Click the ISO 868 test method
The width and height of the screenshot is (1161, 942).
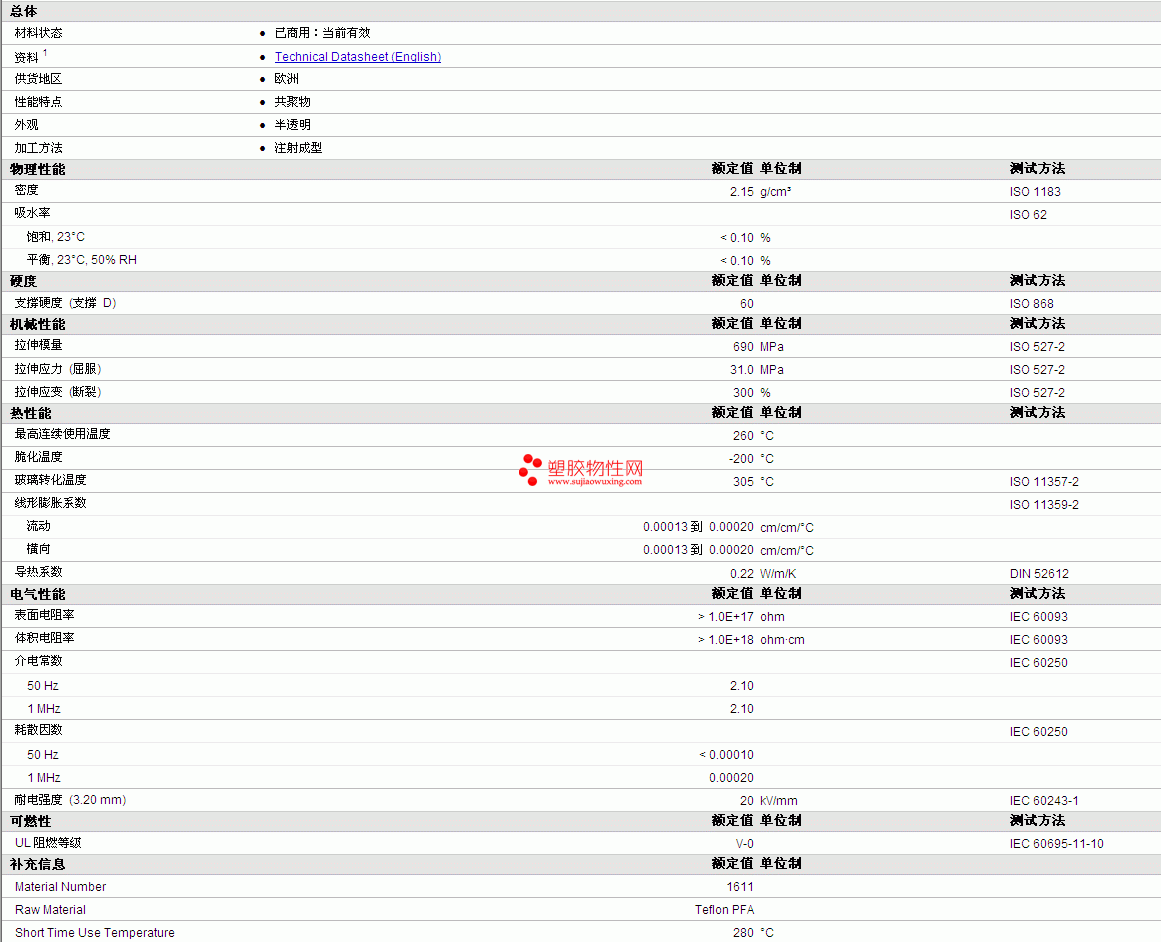coord(1031,304)
